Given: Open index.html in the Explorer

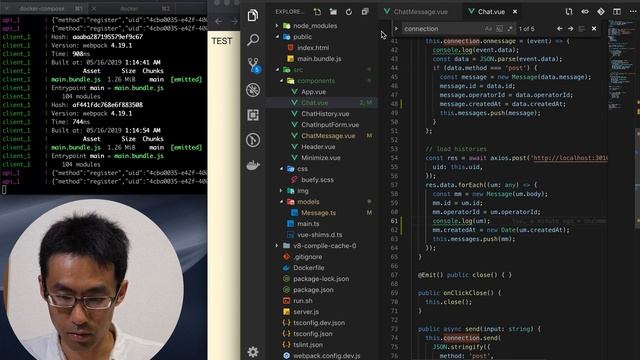Looking at the screenshot, I should pos(313,48).
